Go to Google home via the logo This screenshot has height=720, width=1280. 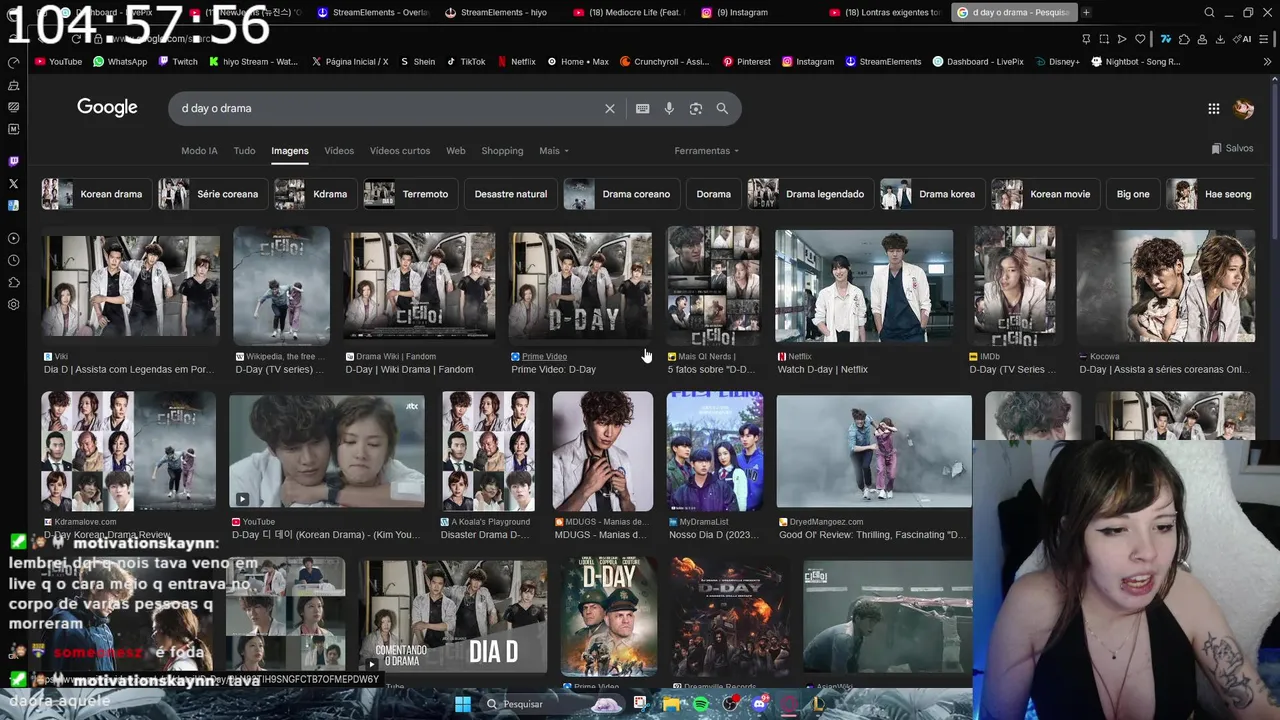coord(107,108)
